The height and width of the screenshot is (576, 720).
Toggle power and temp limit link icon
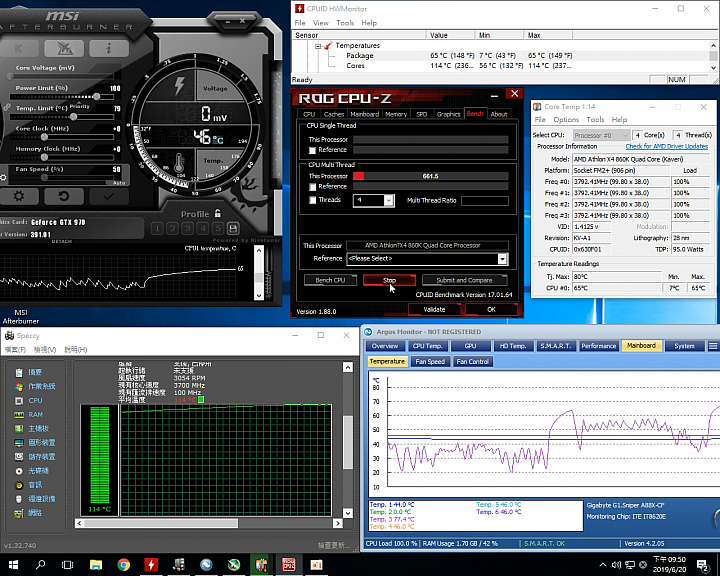coord(6,107)
